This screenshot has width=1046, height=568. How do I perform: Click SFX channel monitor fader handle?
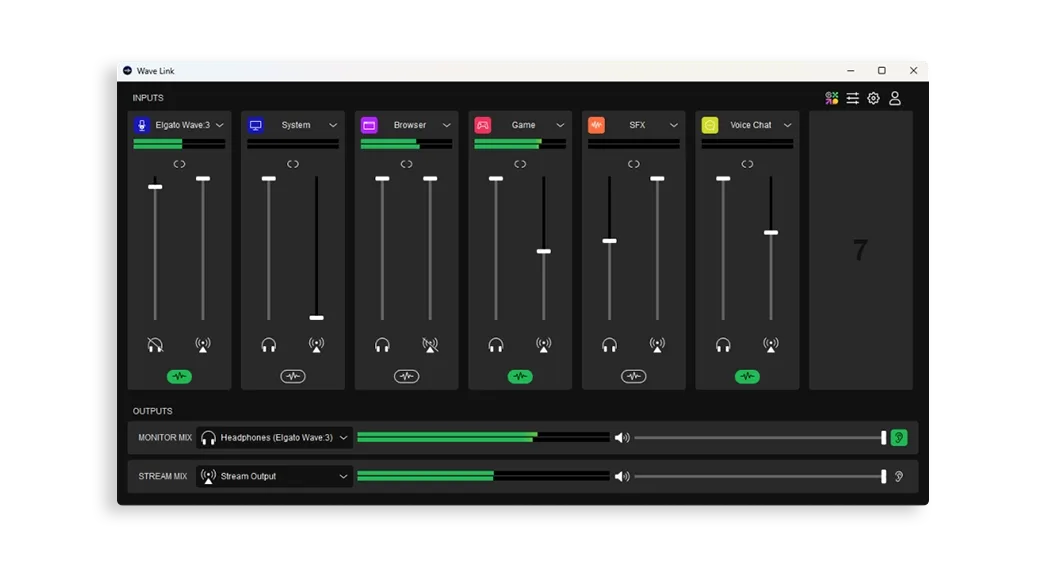610,241
